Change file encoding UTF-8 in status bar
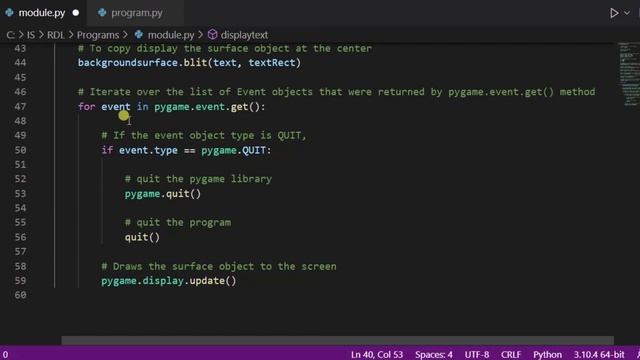 [x=477, y=354]
